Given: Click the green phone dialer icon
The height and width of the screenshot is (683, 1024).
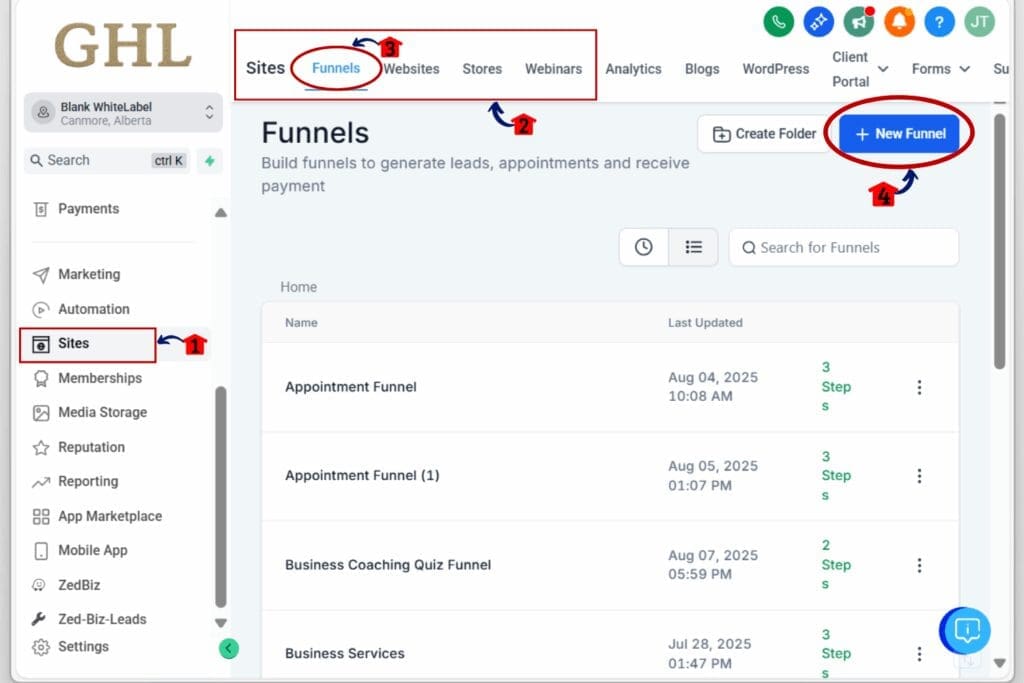Looking at the screenshot, I should [x=778, y=22].
